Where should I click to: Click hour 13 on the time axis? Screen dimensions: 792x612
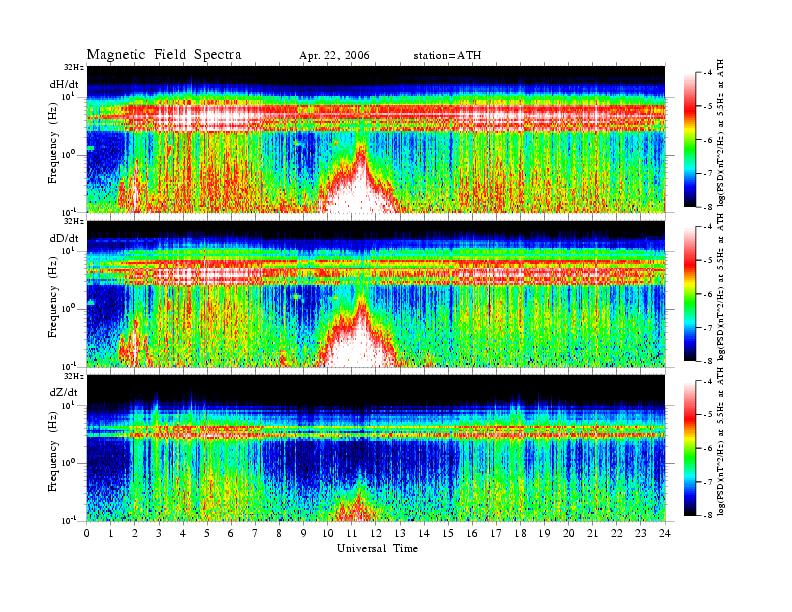[x=400, y=534]
